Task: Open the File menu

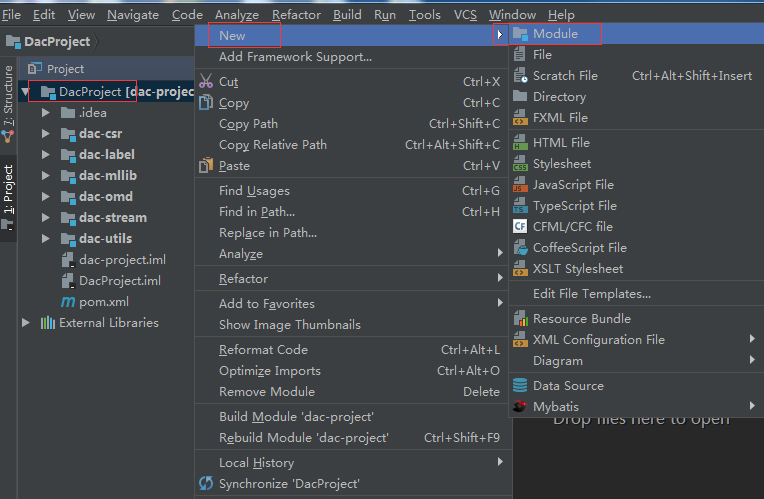Action: tap(11, 15)
